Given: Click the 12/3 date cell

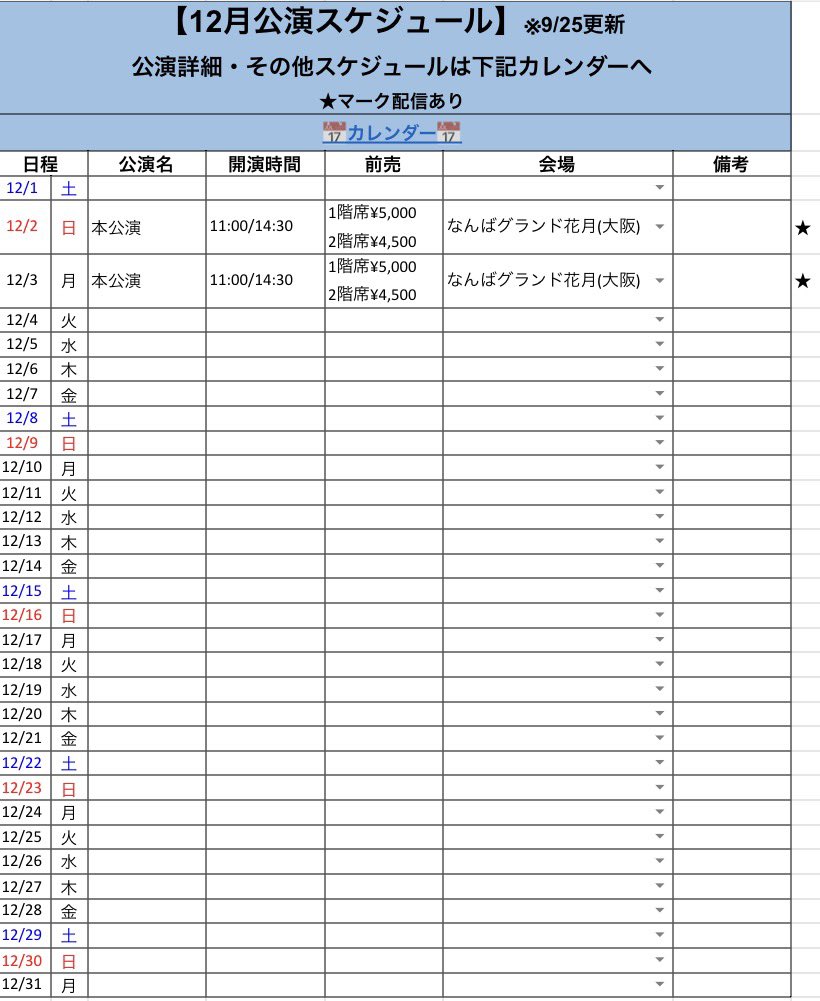Looking at the screenshot, I should [x=24, y=280].
